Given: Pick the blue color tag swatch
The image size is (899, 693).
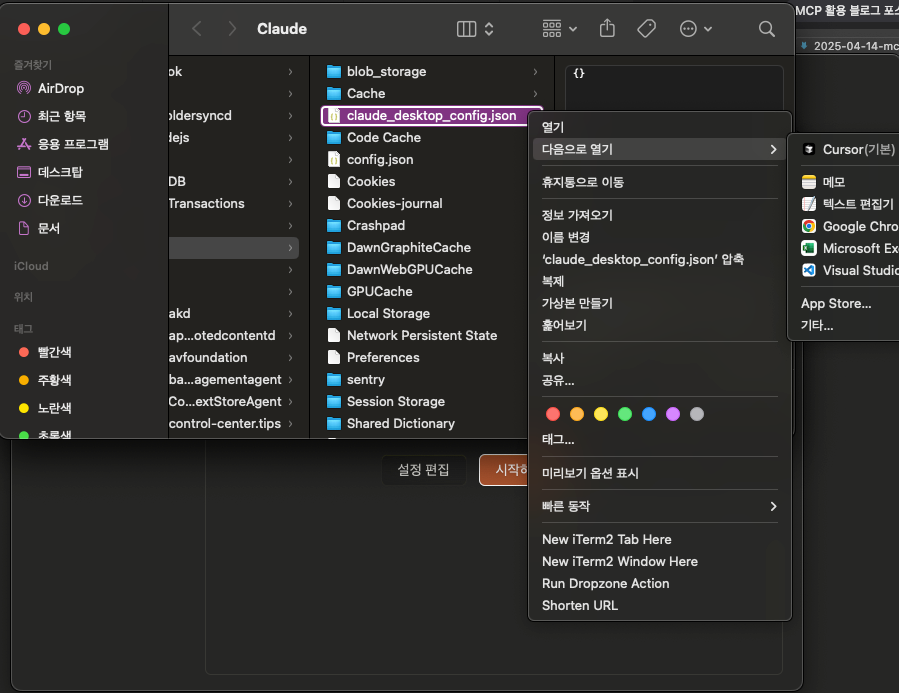Looking at the screenshot, I should point(649,414).
